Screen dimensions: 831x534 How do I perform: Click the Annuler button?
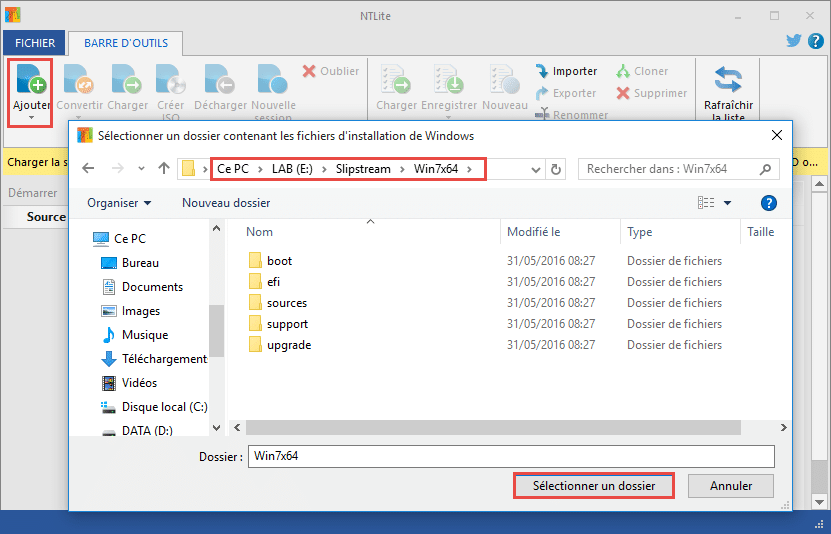tap(731, 486)
